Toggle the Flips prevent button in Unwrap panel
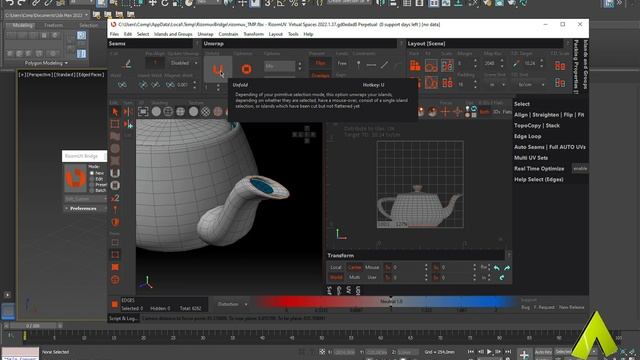Image resolution: width=640 pixels, height=360 pixels. coord(320,63)
